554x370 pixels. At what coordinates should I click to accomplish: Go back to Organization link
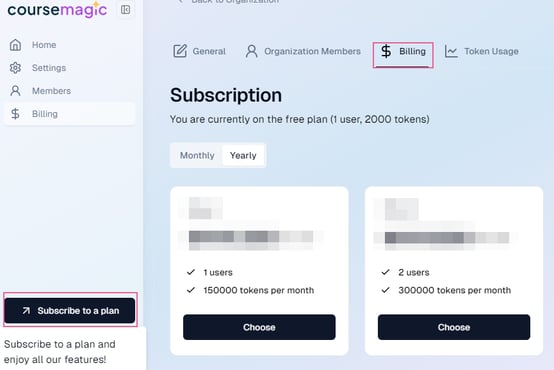tap(229, 1)
